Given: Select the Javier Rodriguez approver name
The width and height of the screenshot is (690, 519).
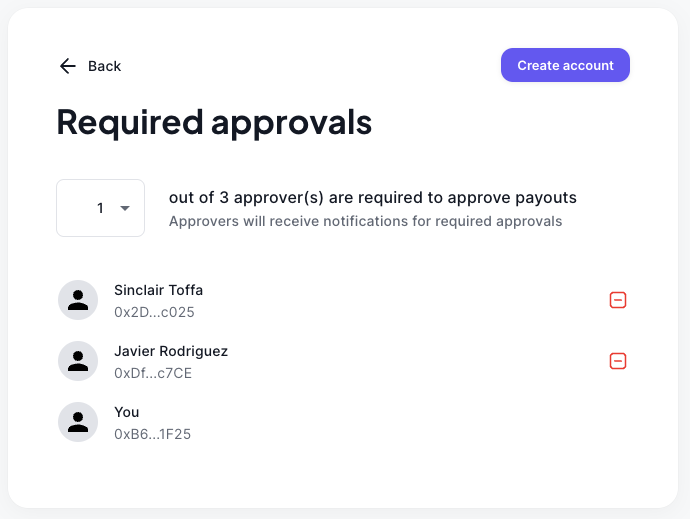Looking at the screenshot, I should [171, 351].
